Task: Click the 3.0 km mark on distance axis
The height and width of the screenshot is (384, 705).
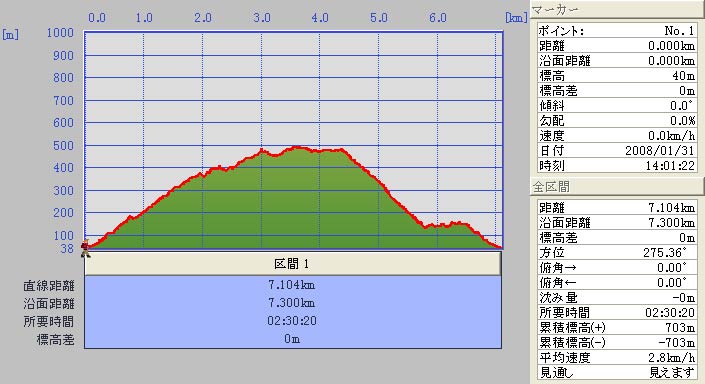Action: [x=262, y=18]
